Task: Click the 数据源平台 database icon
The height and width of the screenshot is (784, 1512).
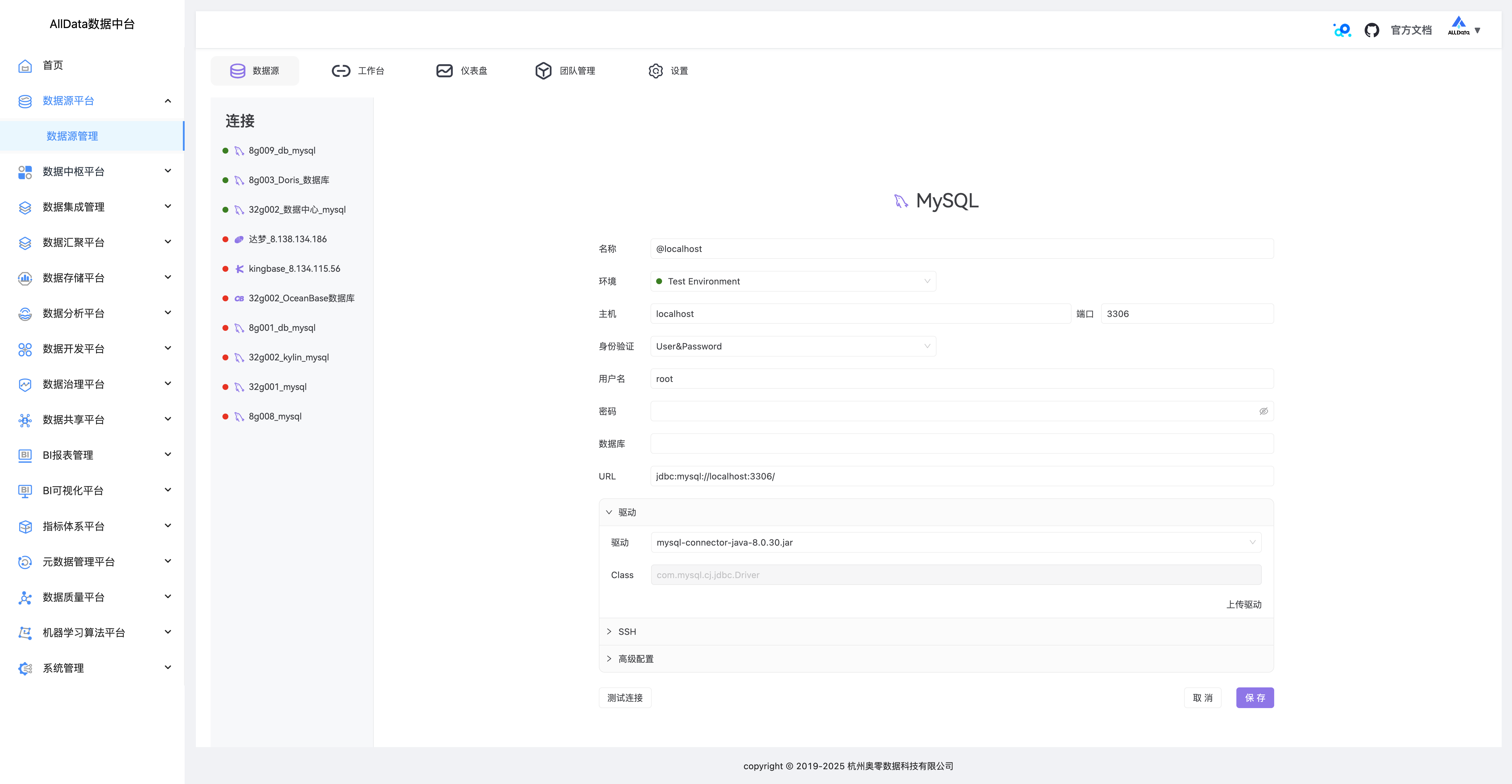Action: click(x=25, y=101)
